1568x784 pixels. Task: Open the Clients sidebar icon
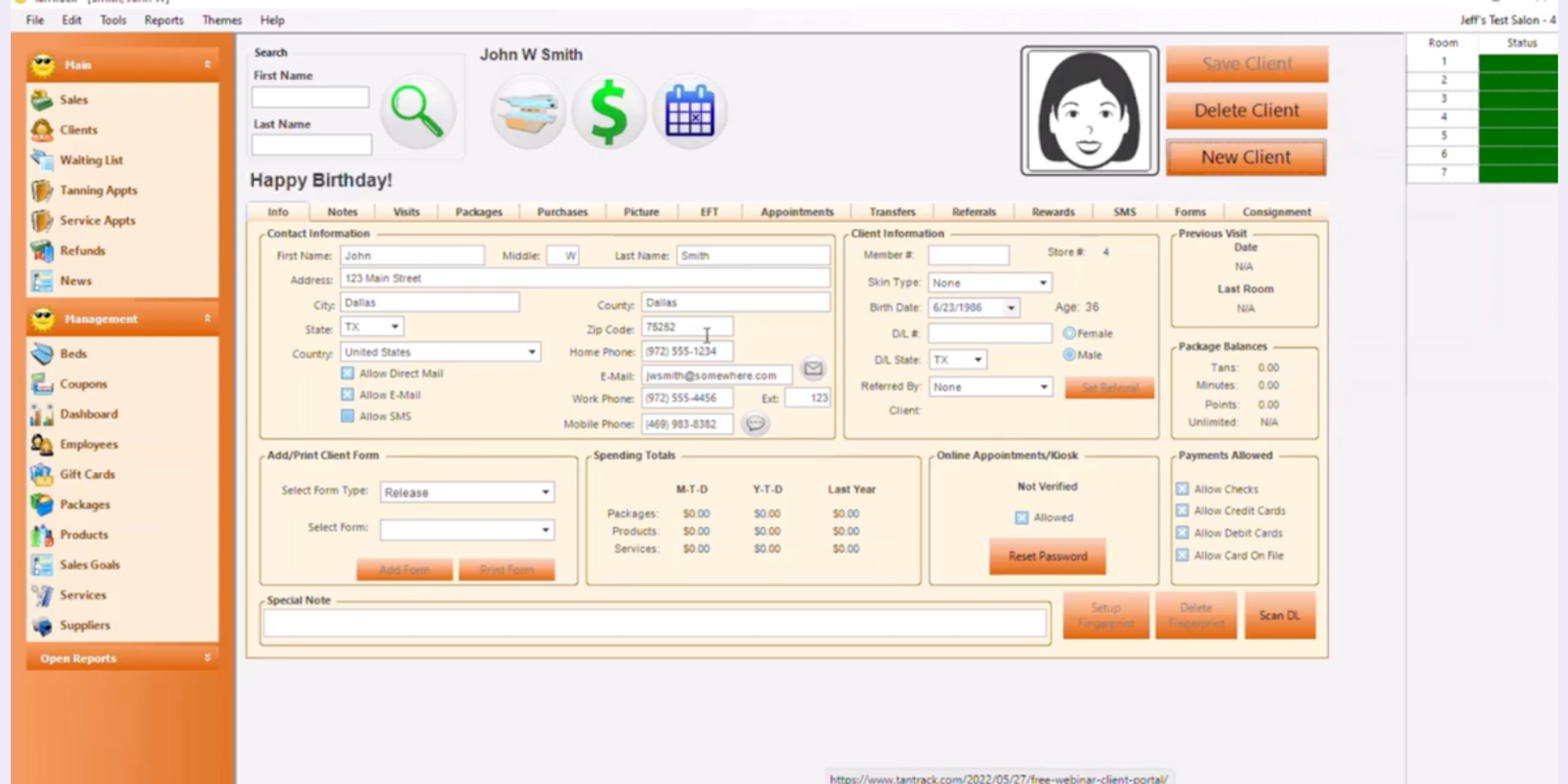(42, 130)
